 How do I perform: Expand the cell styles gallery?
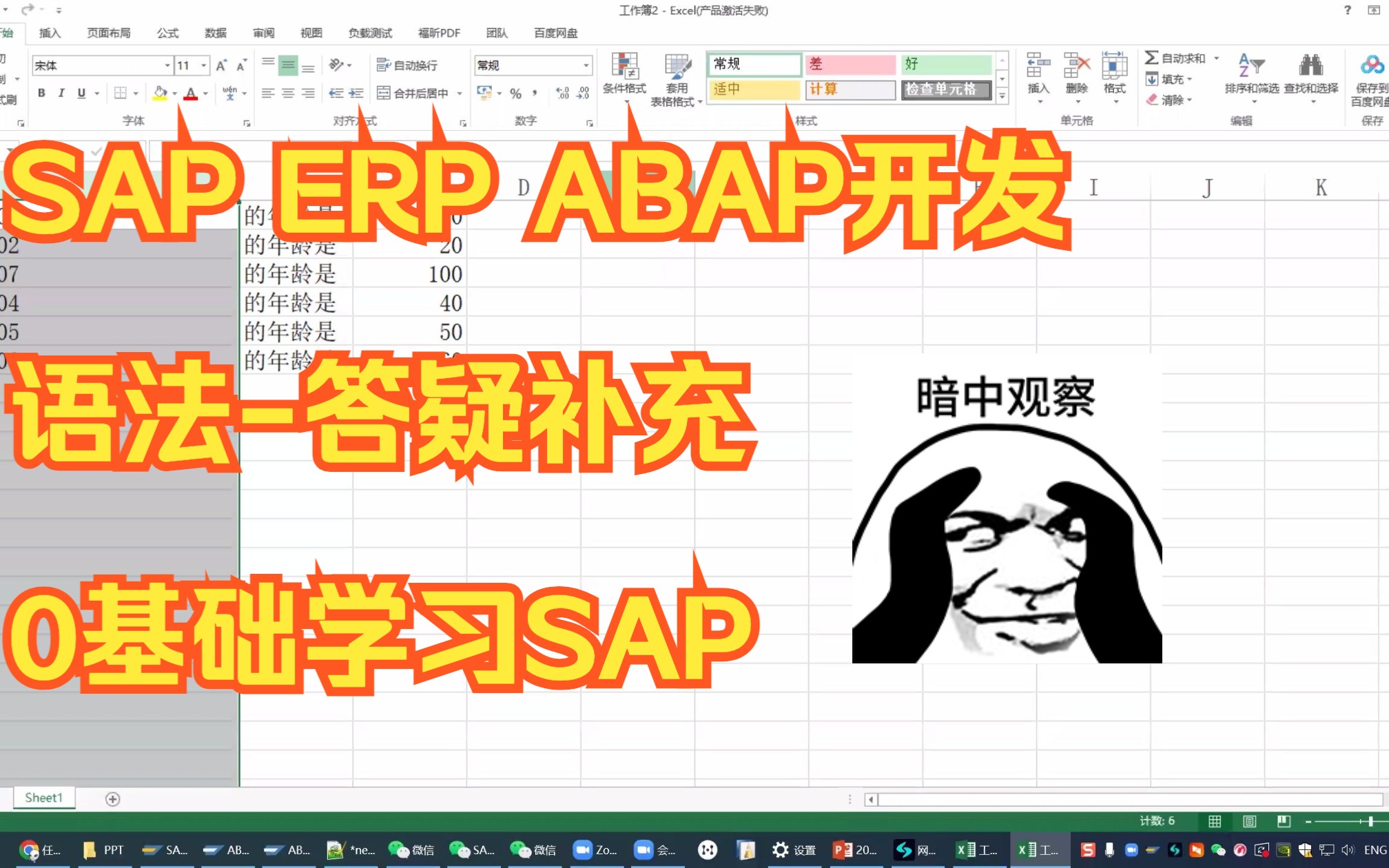tap(1002, 96)
